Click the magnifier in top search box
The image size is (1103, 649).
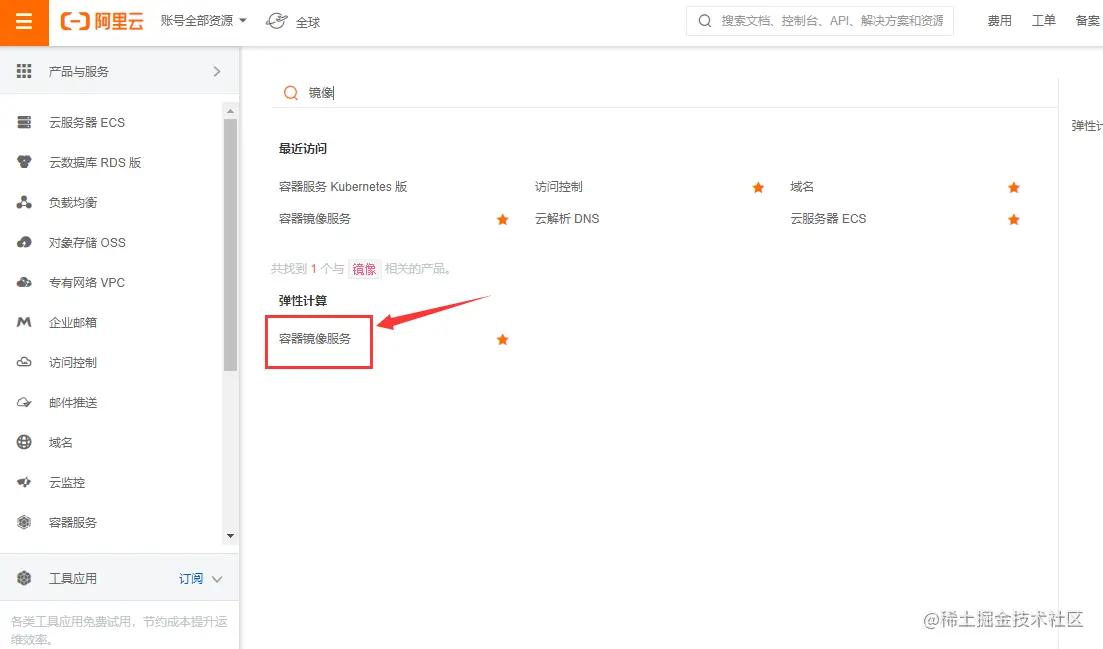pos(704,21)
